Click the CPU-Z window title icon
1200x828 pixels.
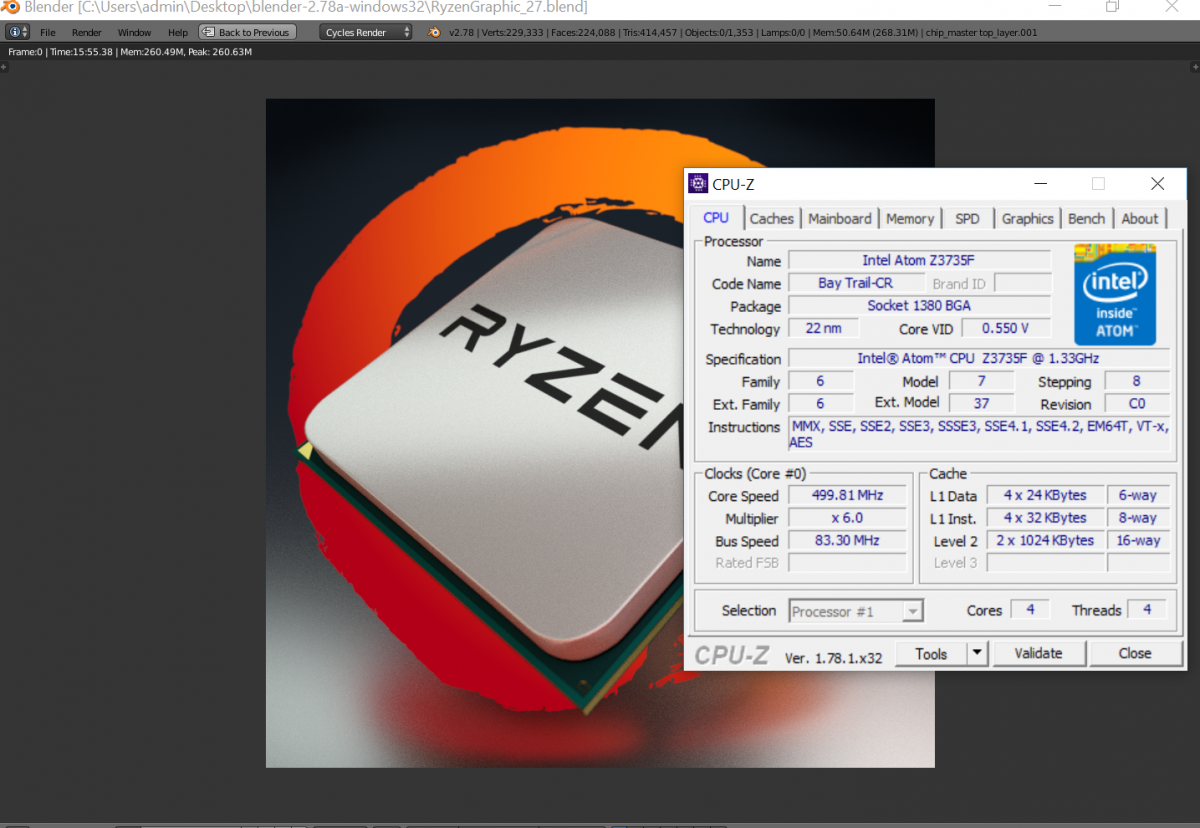pyautogui.click(x=699, y=183)
